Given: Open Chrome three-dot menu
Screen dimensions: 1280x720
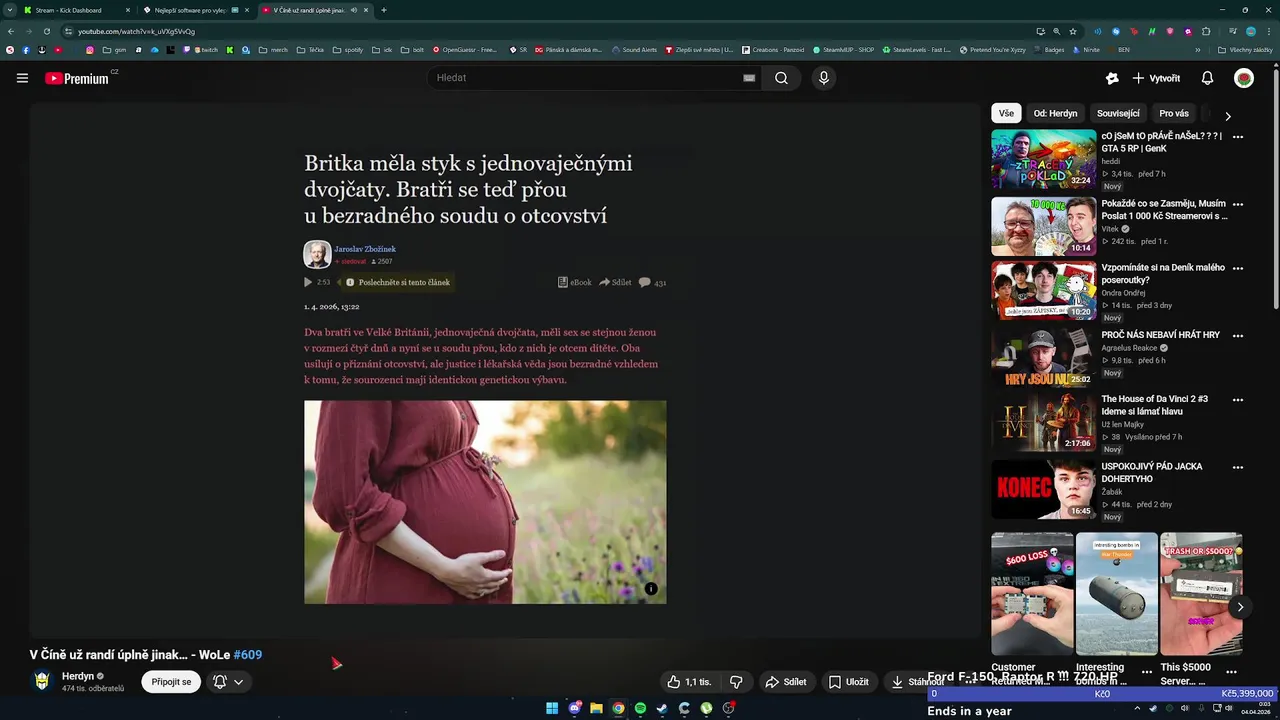Looking at the screenshot, I should tap(1267, 31).
